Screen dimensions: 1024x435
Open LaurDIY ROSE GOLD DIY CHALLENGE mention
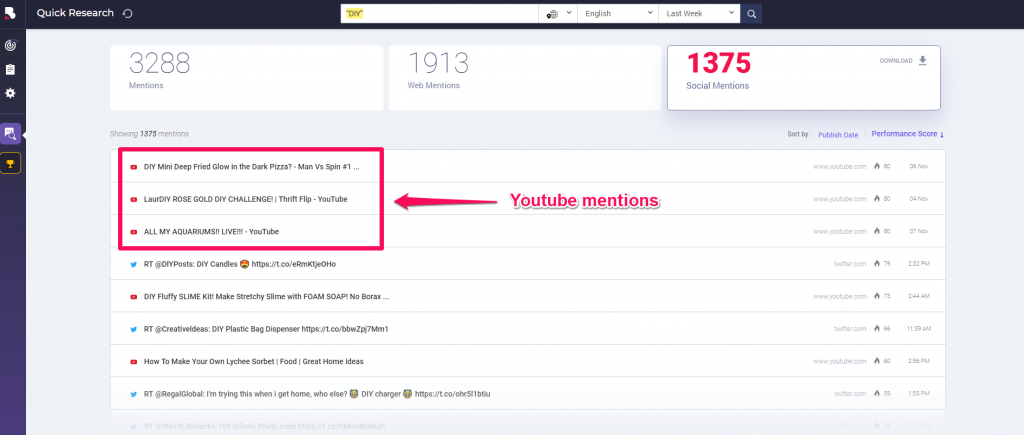pos(246,199)
